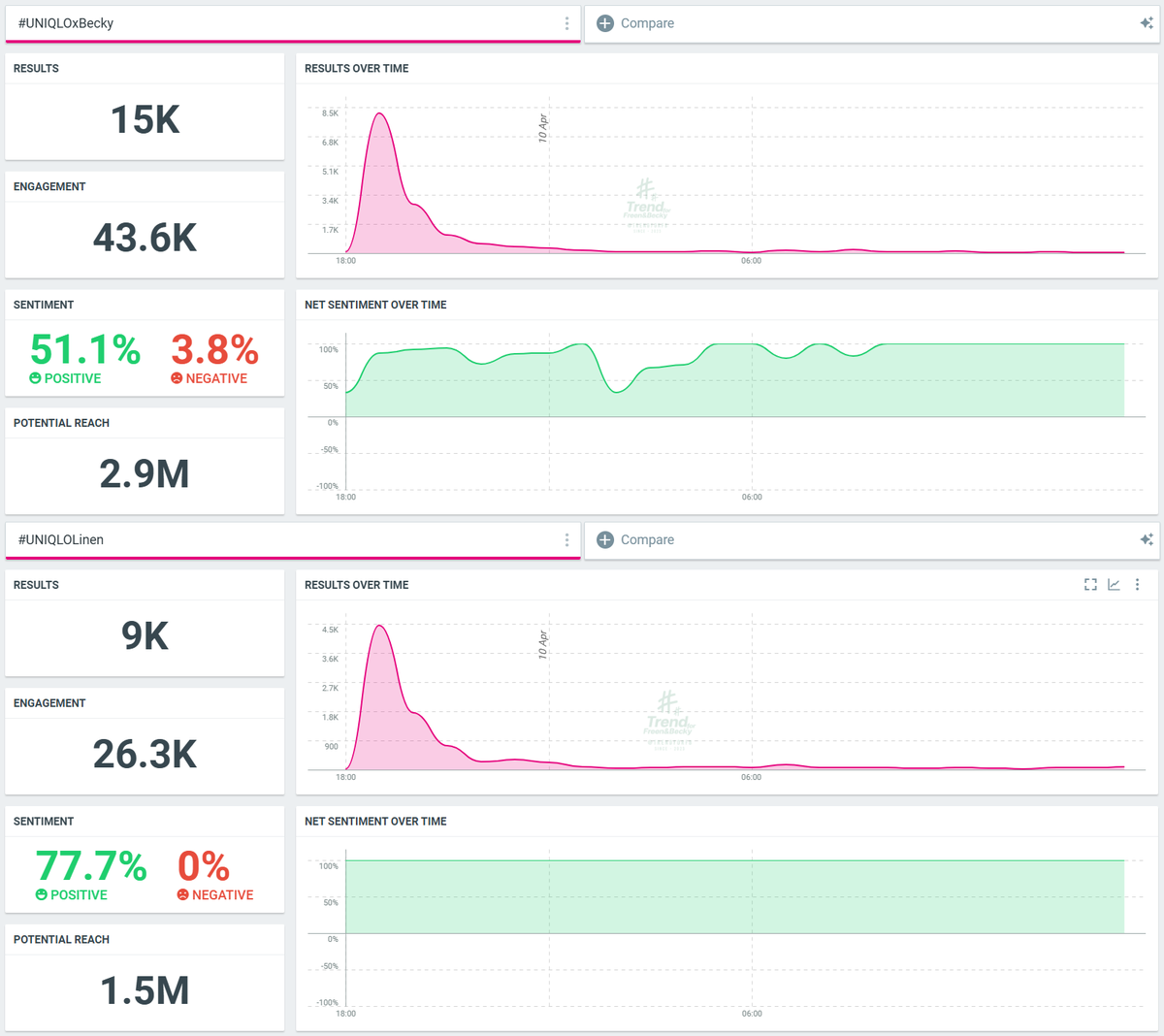Click the 43.6K engagement value
The height and width of the screenshot is (1036, 1164).
(145, 238)
